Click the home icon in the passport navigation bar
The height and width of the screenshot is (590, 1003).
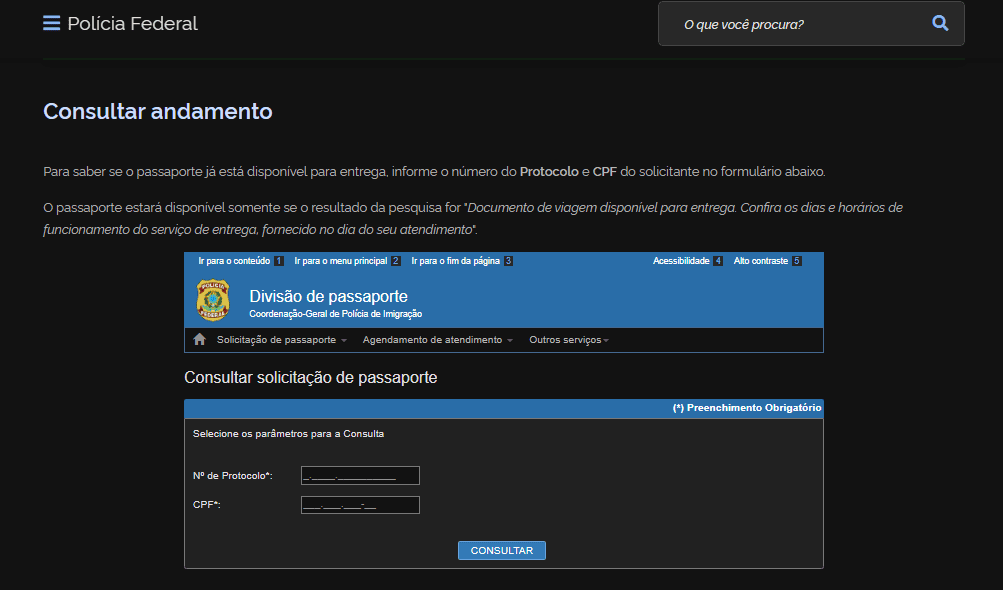point(199,339)
